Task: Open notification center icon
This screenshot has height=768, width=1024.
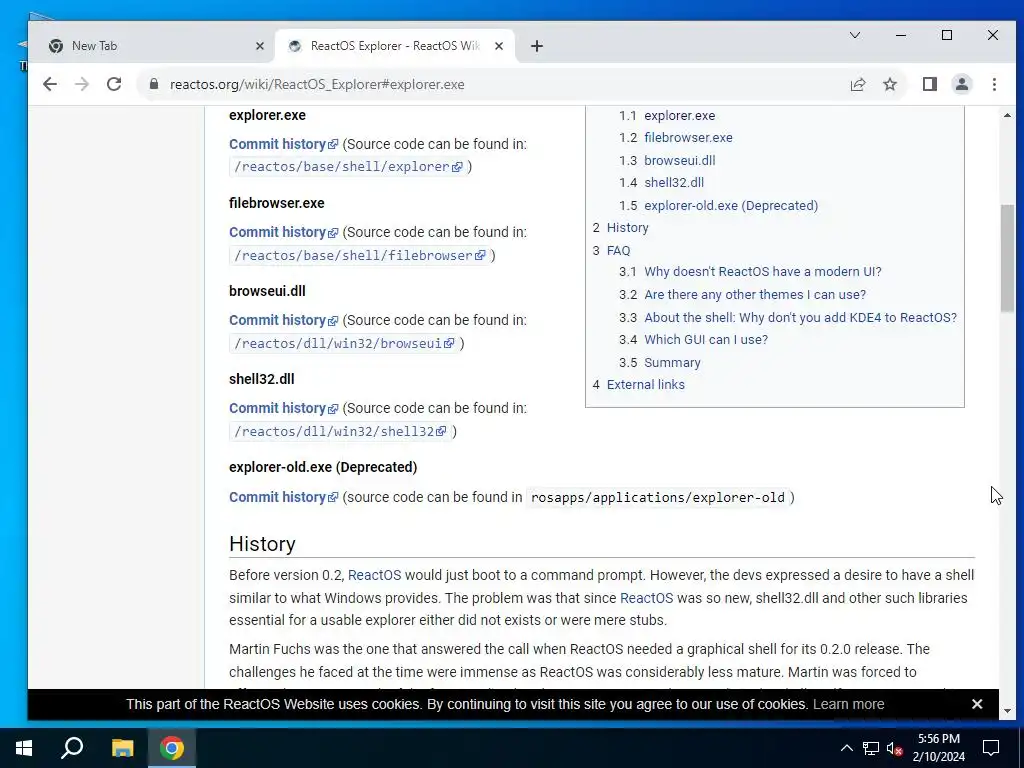Action: pyautogui.click(x=991, y=748)
